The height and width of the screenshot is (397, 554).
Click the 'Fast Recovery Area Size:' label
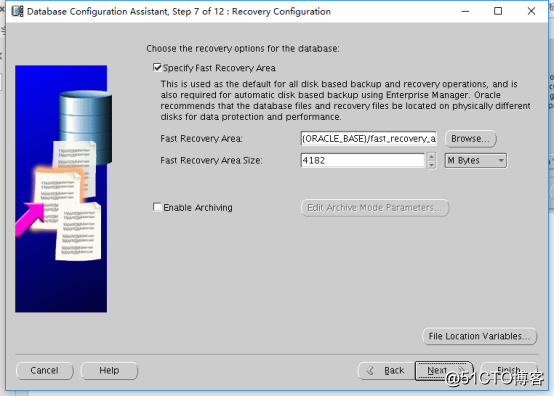[x=211, y=160]
